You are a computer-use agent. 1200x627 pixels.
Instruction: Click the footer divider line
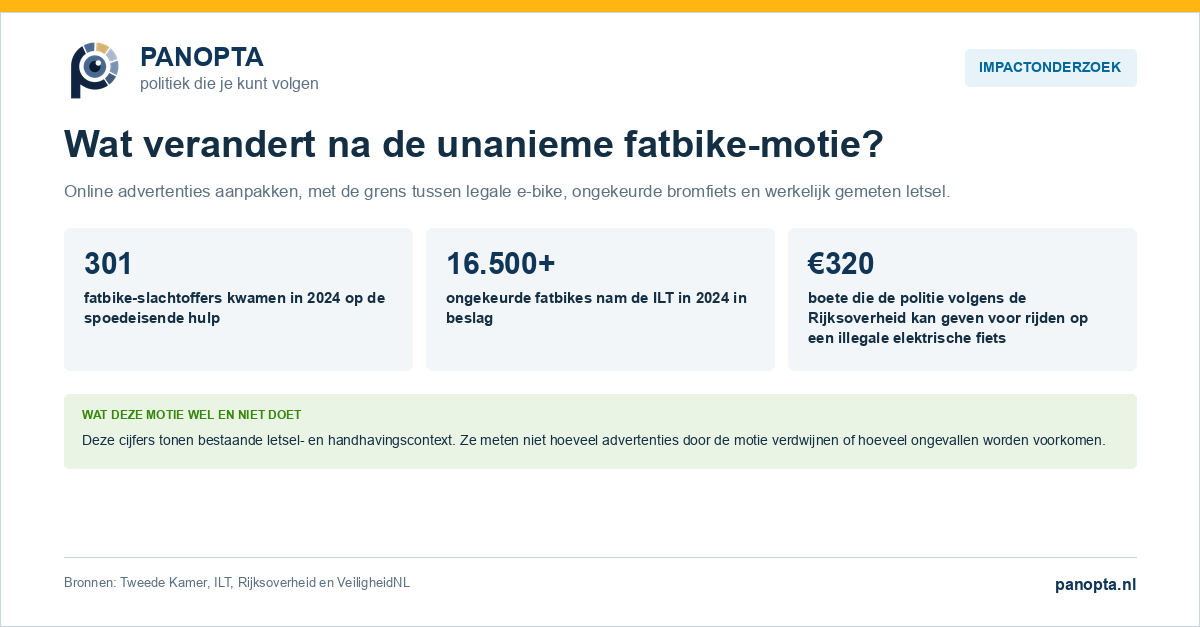click(x=600, y=557)
